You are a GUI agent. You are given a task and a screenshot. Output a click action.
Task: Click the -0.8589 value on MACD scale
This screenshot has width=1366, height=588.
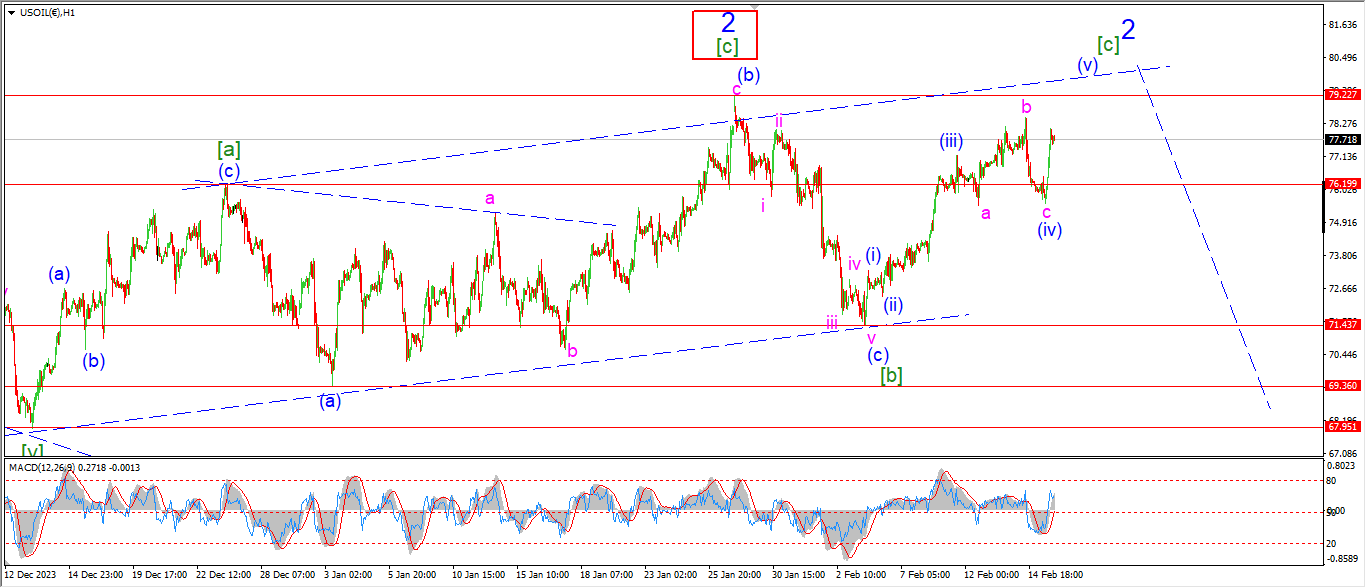tap(1340, 559)
